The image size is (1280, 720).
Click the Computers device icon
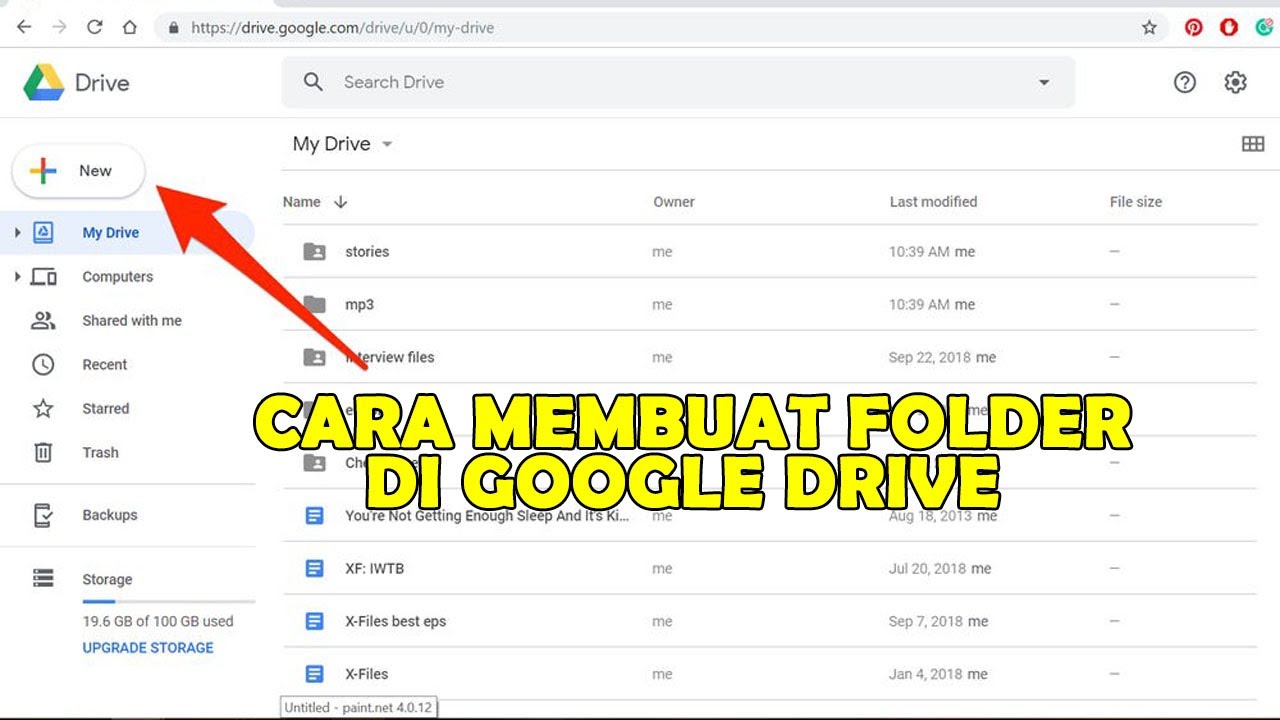(43, 277)
